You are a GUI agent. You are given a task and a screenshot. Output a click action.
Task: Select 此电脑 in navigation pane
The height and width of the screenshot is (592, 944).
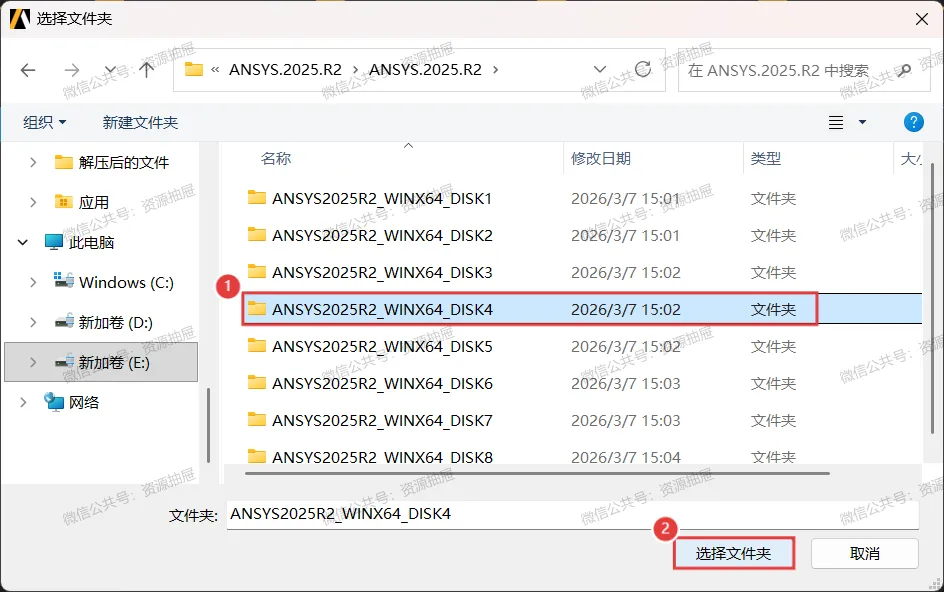[92, 243]
